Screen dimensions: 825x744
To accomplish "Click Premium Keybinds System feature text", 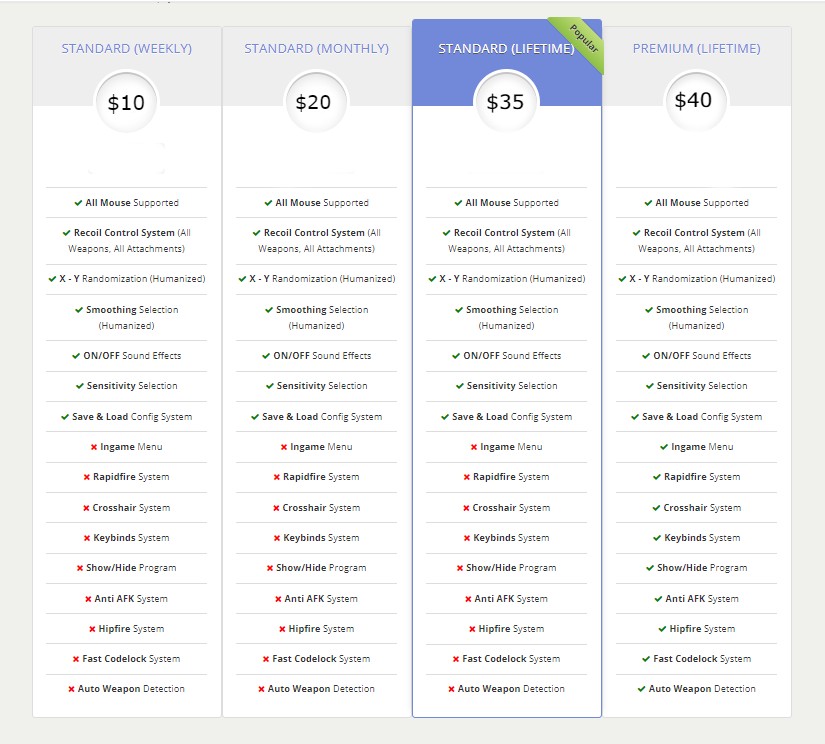I will click(702, 538).
